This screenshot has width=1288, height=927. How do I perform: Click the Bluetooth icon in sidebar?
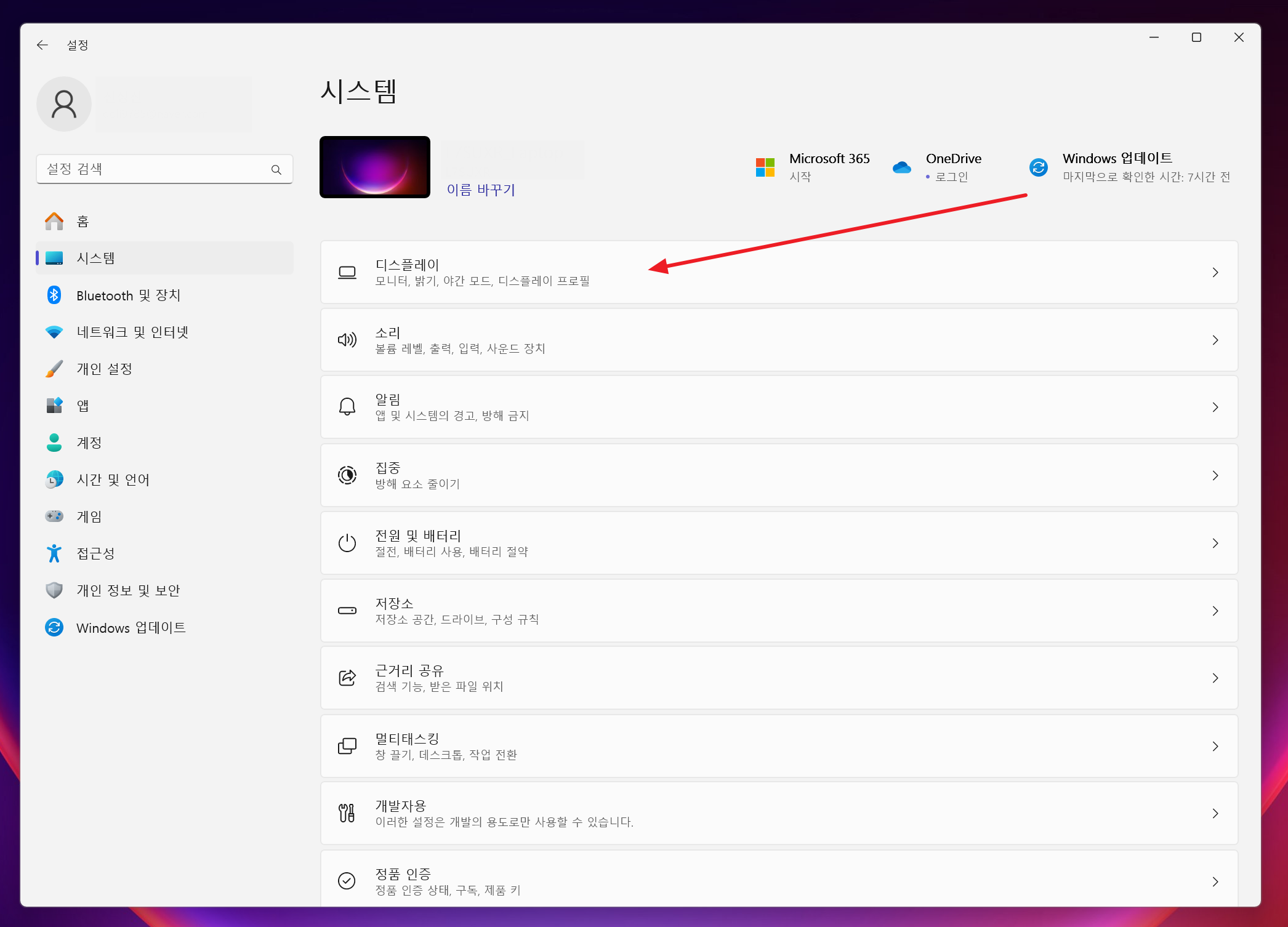coord(54,295)
